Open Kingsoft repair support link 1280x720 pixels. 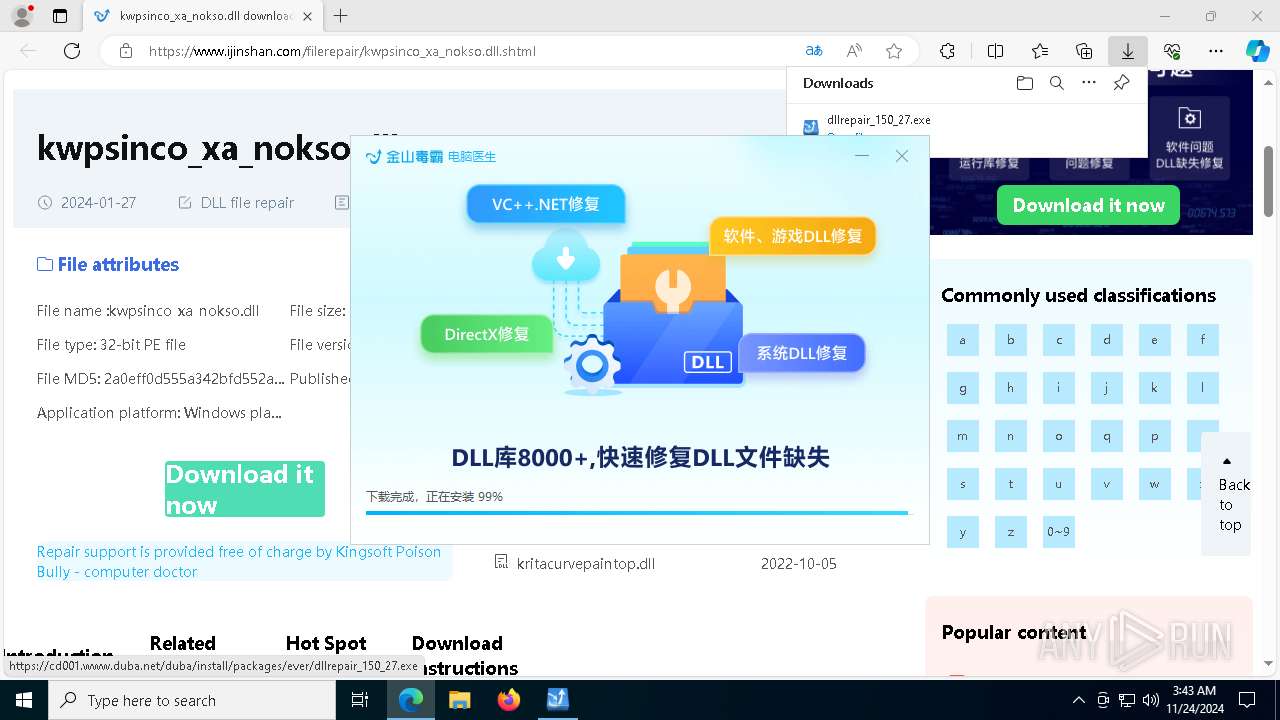[239, 562]
